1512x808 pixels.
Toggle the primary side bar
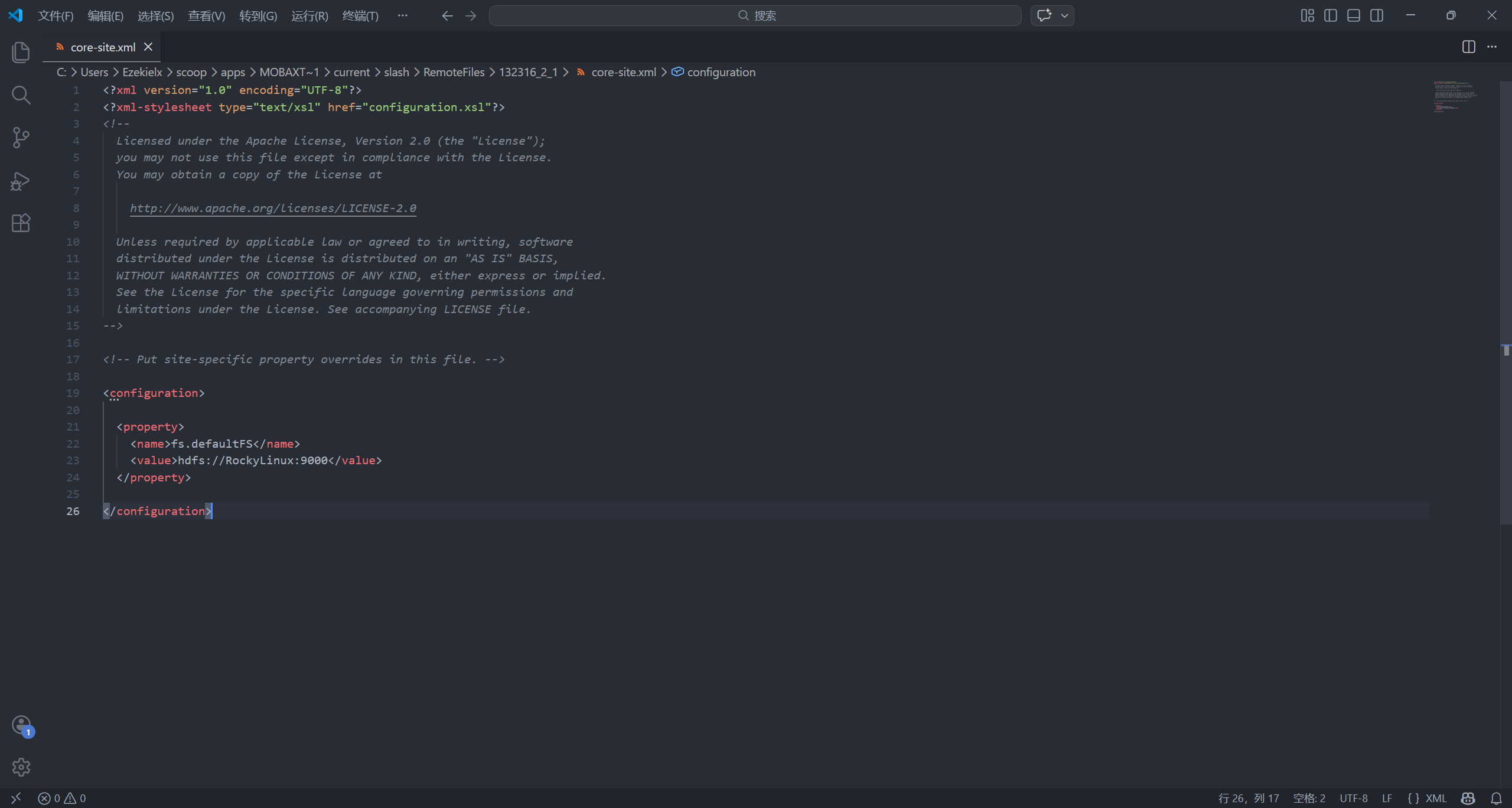1330,15
